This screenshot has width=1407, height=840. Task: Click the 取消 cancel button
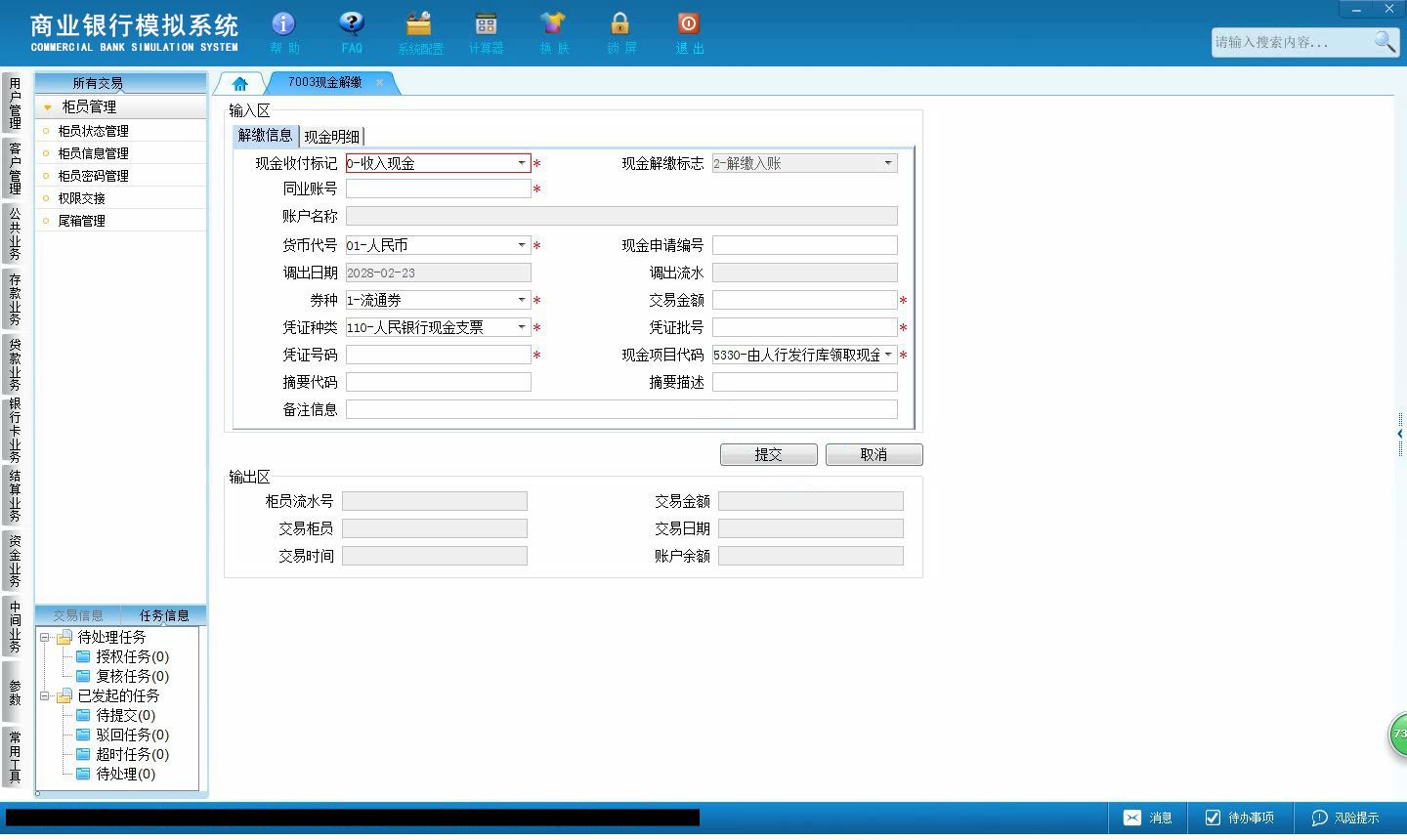[874, 454]
